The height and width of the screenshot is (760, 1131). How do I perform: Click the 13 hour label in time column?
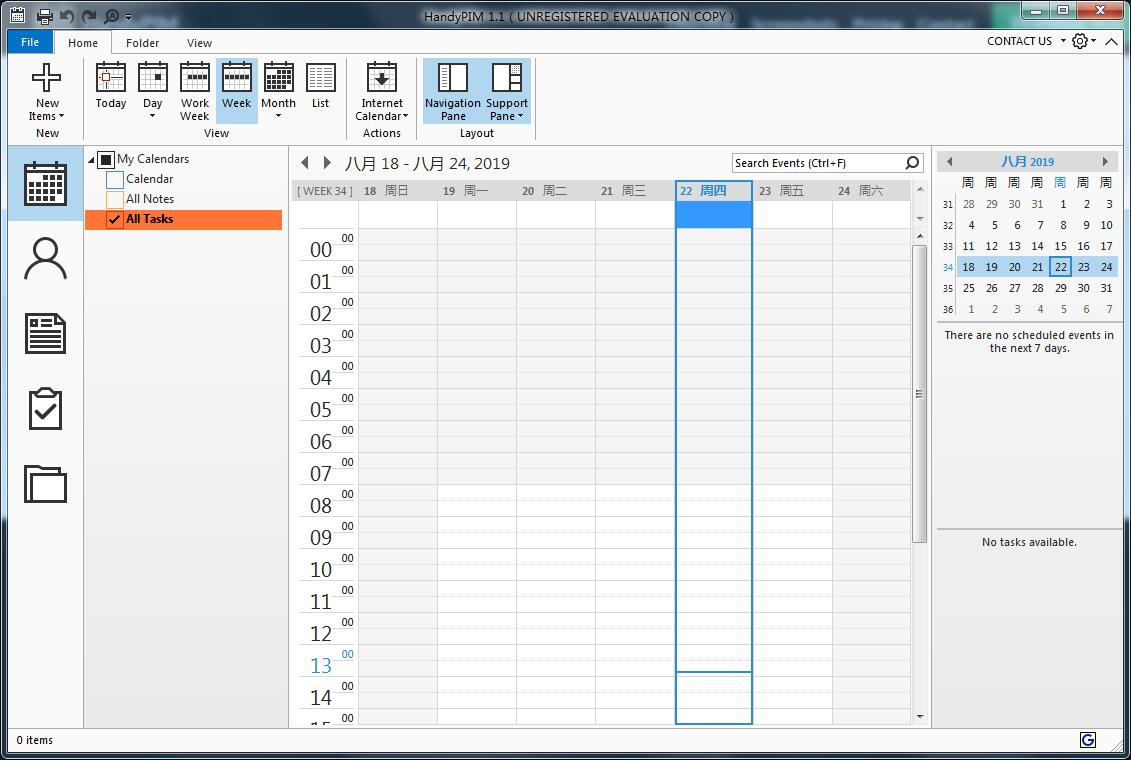[x=321, y=665]
